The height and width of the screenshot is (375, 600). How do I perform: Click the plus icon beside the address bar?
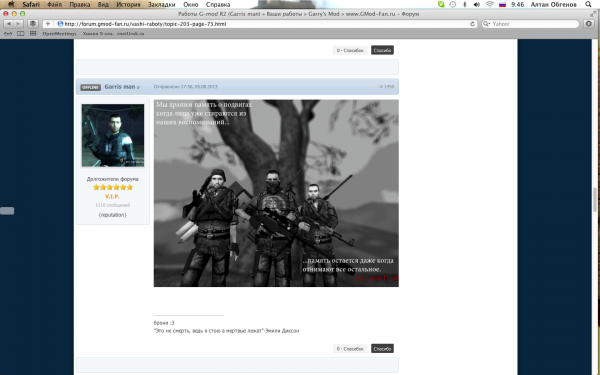pyautogui.click(x=47, y=24)
